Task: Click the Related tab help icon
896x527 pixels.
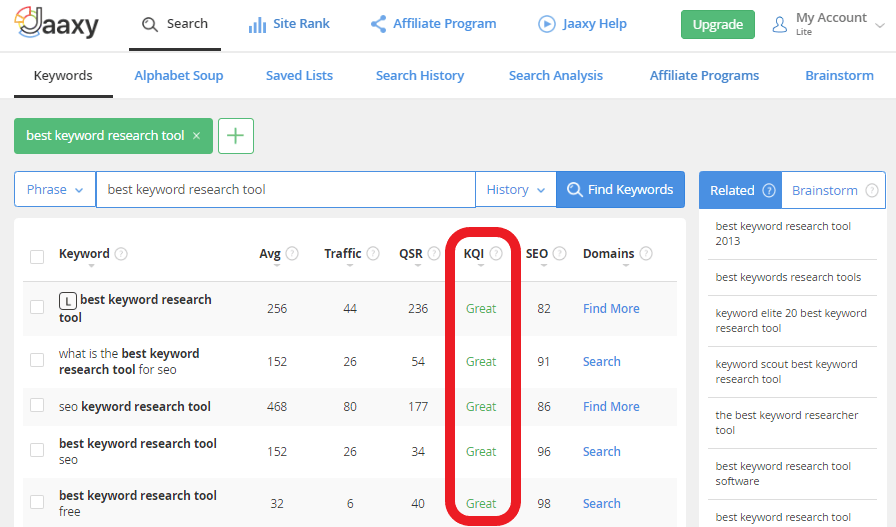Action: pyautogui.click(x=769, y=190)
